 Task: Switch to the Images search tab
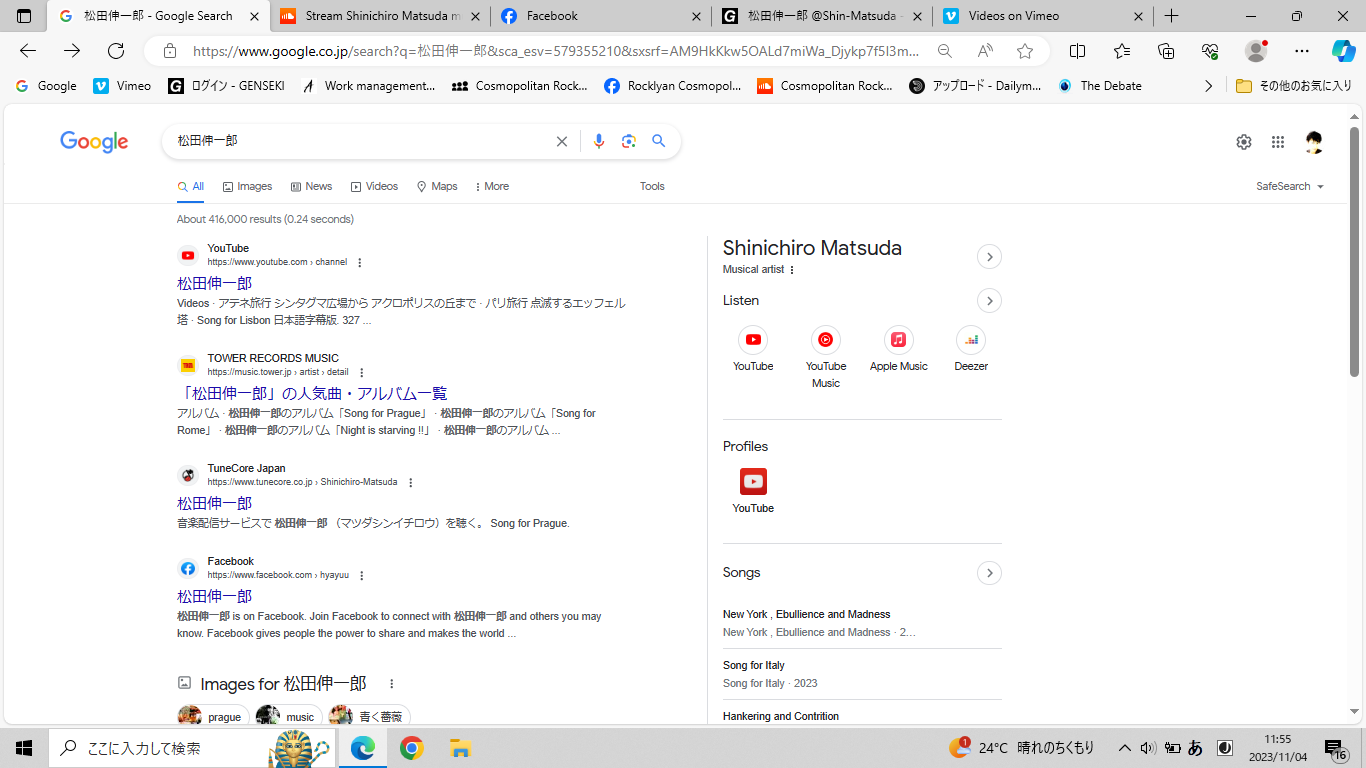click(247, 187)
